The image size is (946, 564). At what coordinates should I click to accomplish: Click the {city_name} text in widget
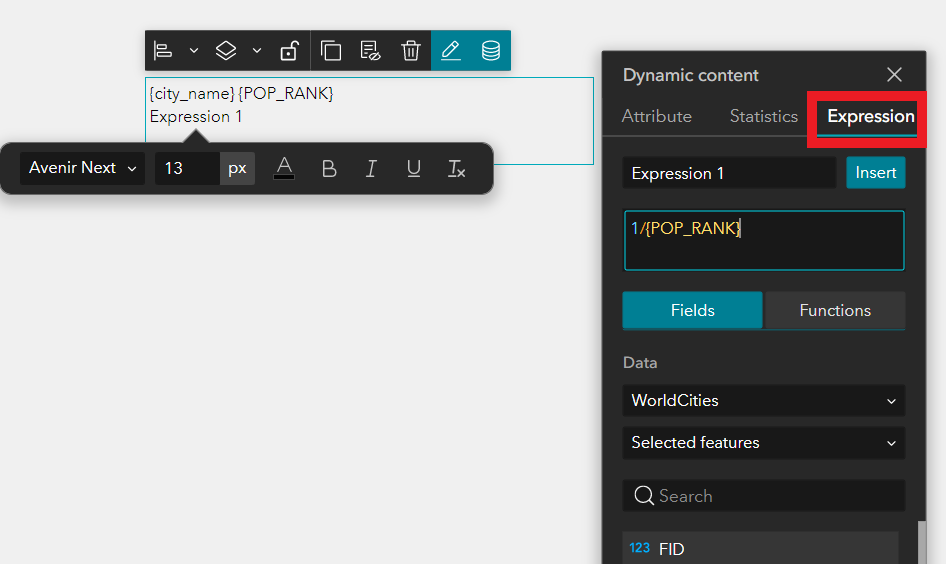(192, 93)
